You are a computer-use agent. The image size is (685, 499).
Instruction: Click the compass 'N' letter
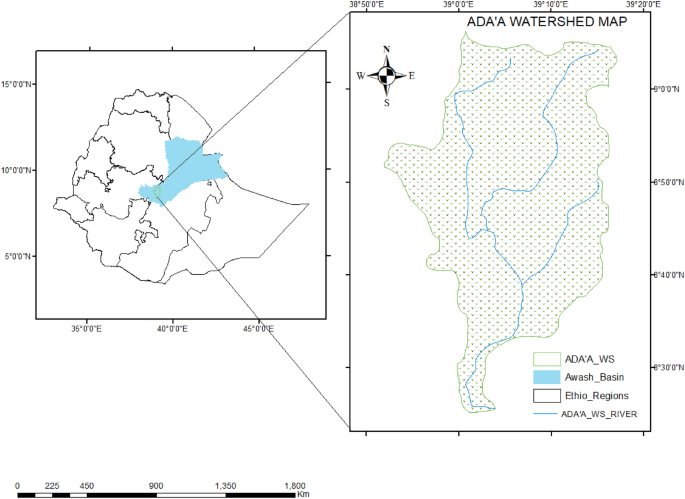pyautogui.click(x=386, y=49)
